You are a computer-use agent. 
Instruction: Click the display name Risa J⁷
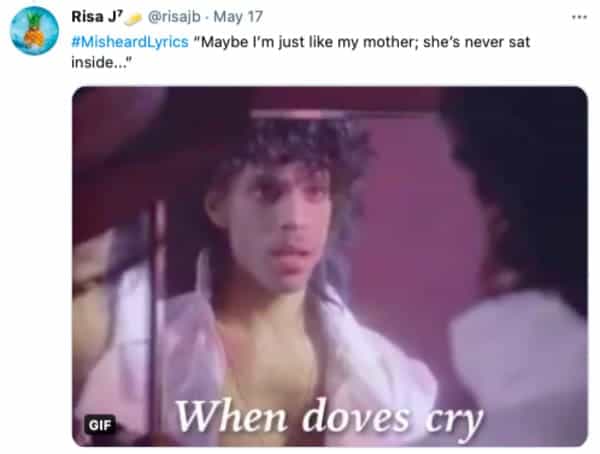coord(97,17)
